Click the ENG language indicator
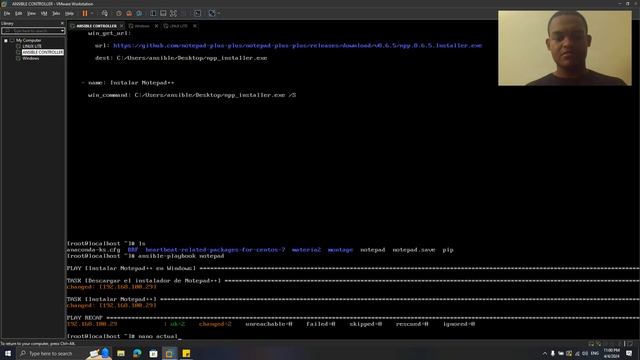The width and height of the screenshot is (640, 360). [595, 353]
